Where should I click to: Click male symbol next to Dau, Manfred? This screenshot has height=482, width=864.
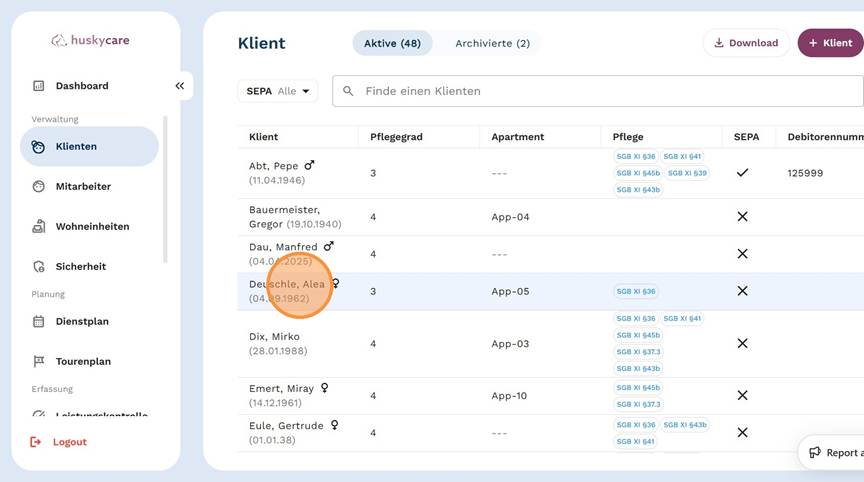[328, 246]
